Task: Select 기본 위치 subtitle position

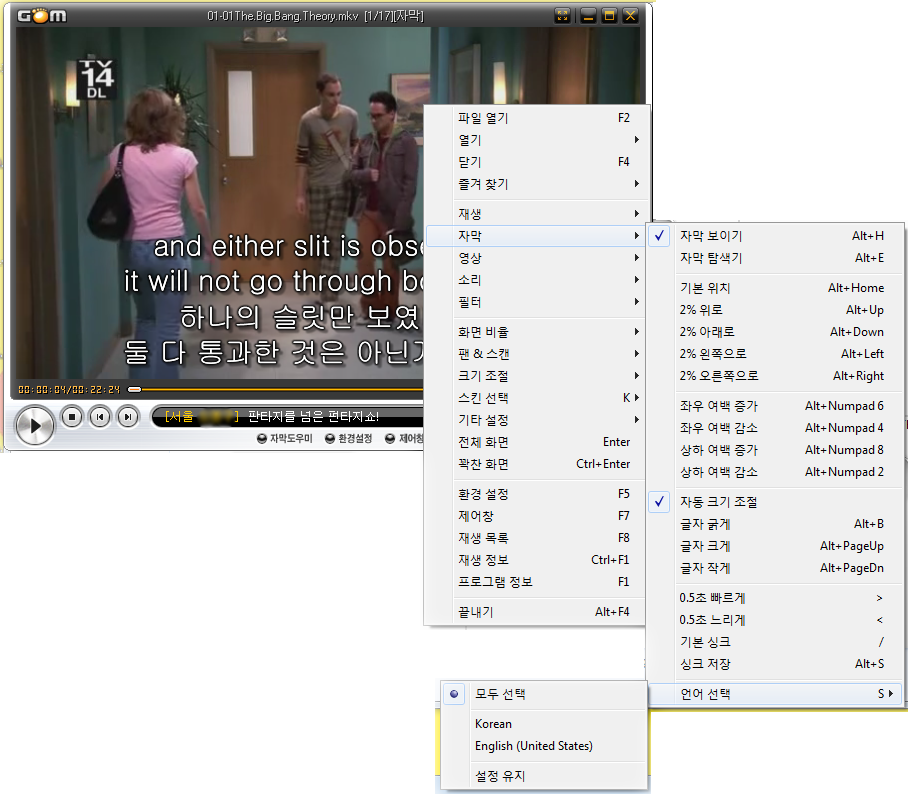Action: [775, 288]
